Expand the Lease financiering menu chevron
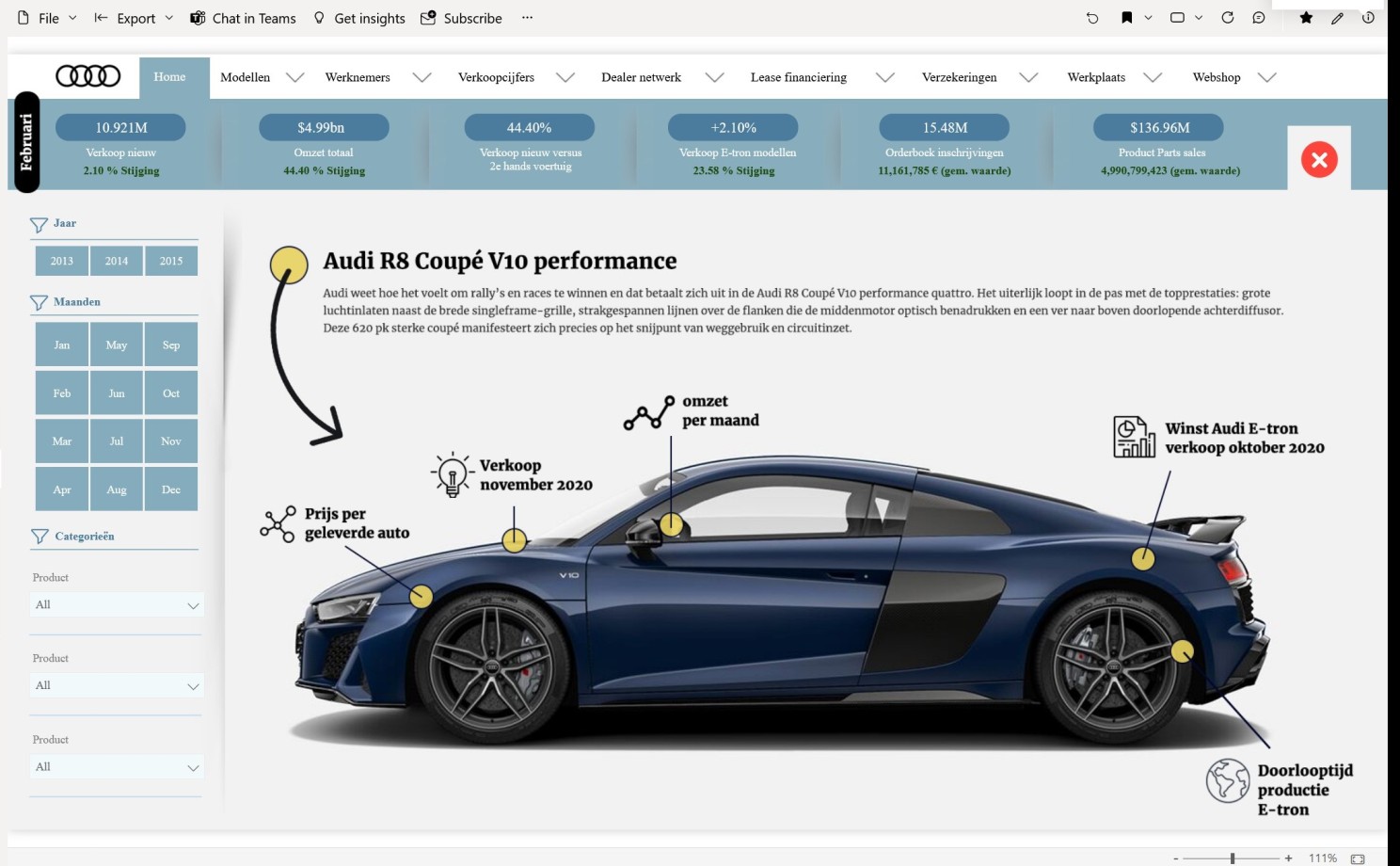The height and width of the screenshot is (866, 1400). 884,77
